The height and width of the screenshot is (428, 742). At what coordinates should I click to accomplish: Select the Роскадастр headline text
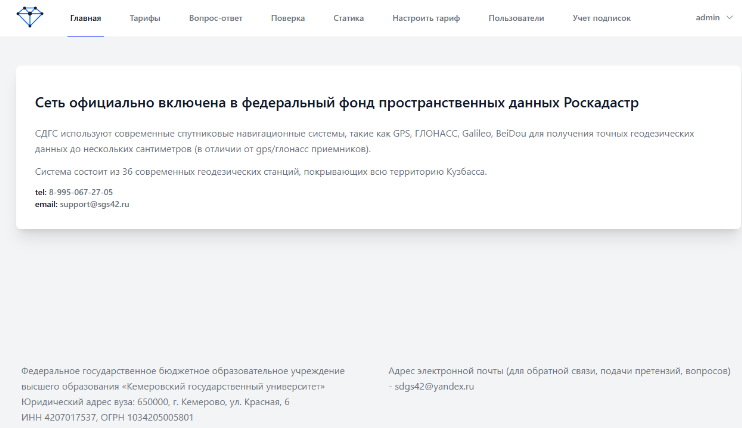tap(601, 102)
